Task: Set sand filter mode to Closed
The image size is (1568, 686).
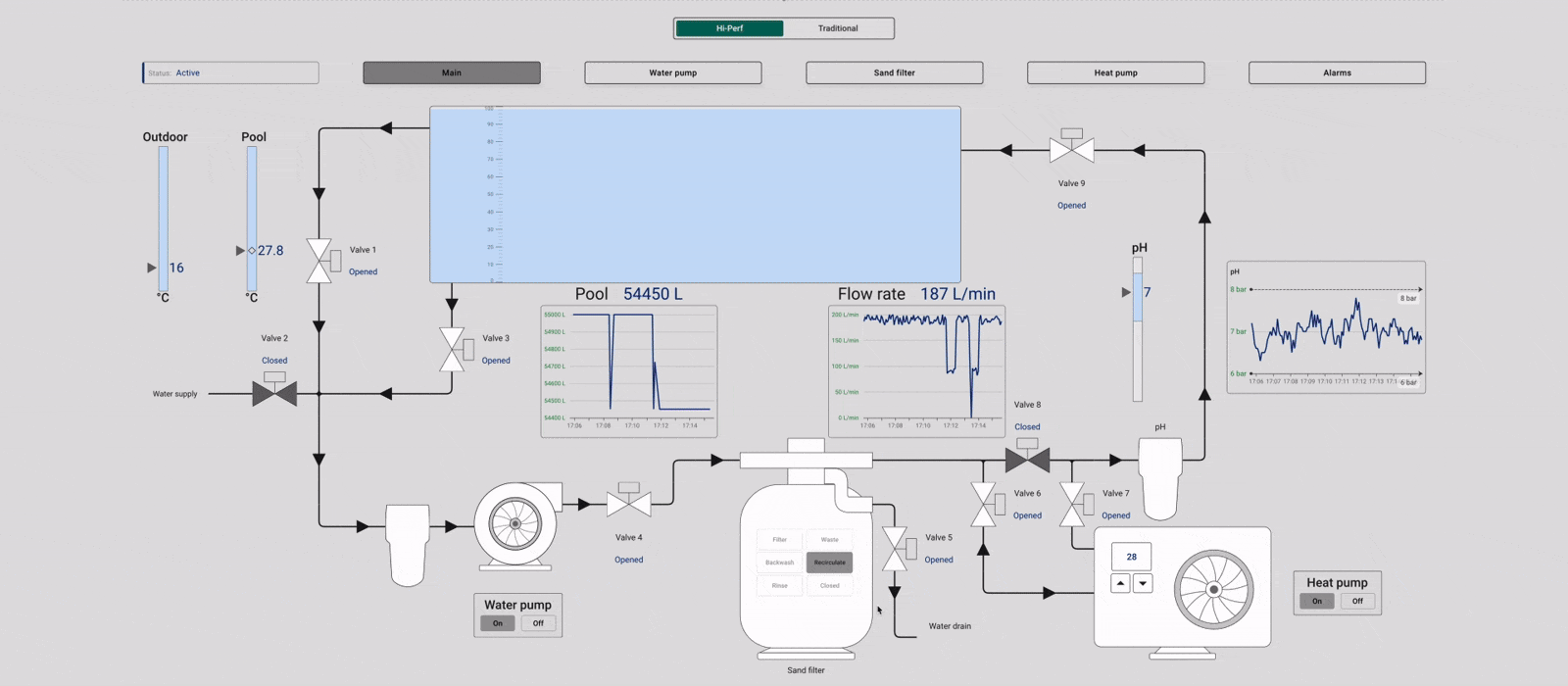Action: pyautogui.click(x=830, y=585)
